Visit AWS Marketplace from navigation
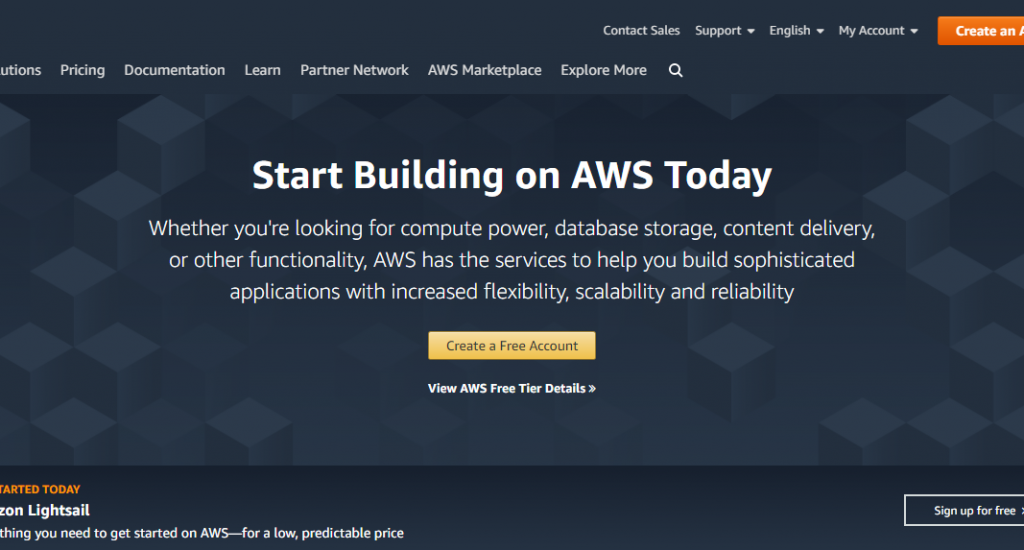The image size is (1024, 550). point(485,70)
